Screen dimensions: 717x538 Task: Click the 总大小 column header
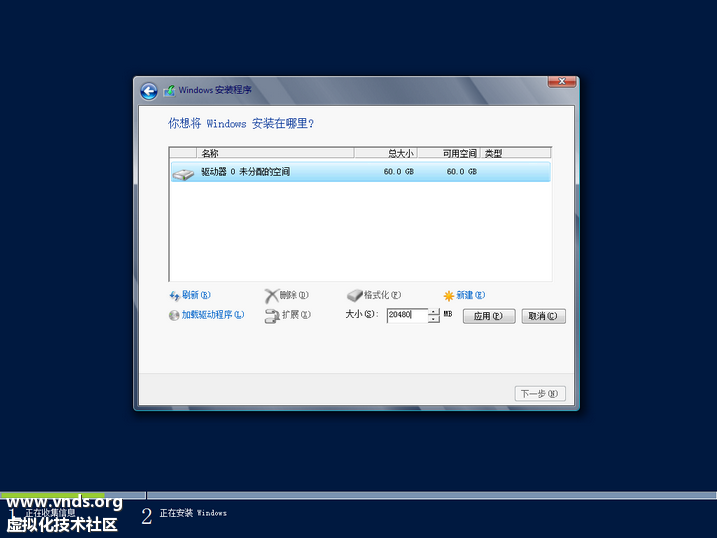click(x=385, y=153)
